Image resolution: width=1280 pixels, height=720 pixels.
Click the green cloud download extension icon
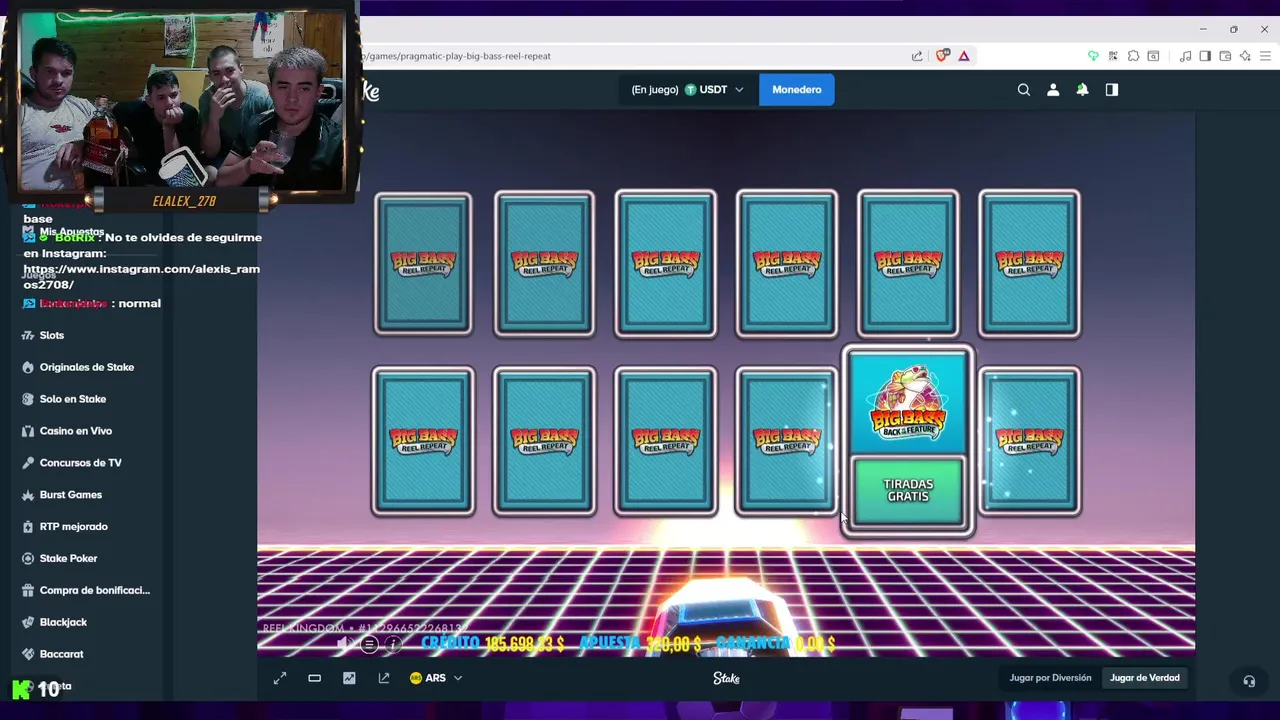coord(1093,56)
